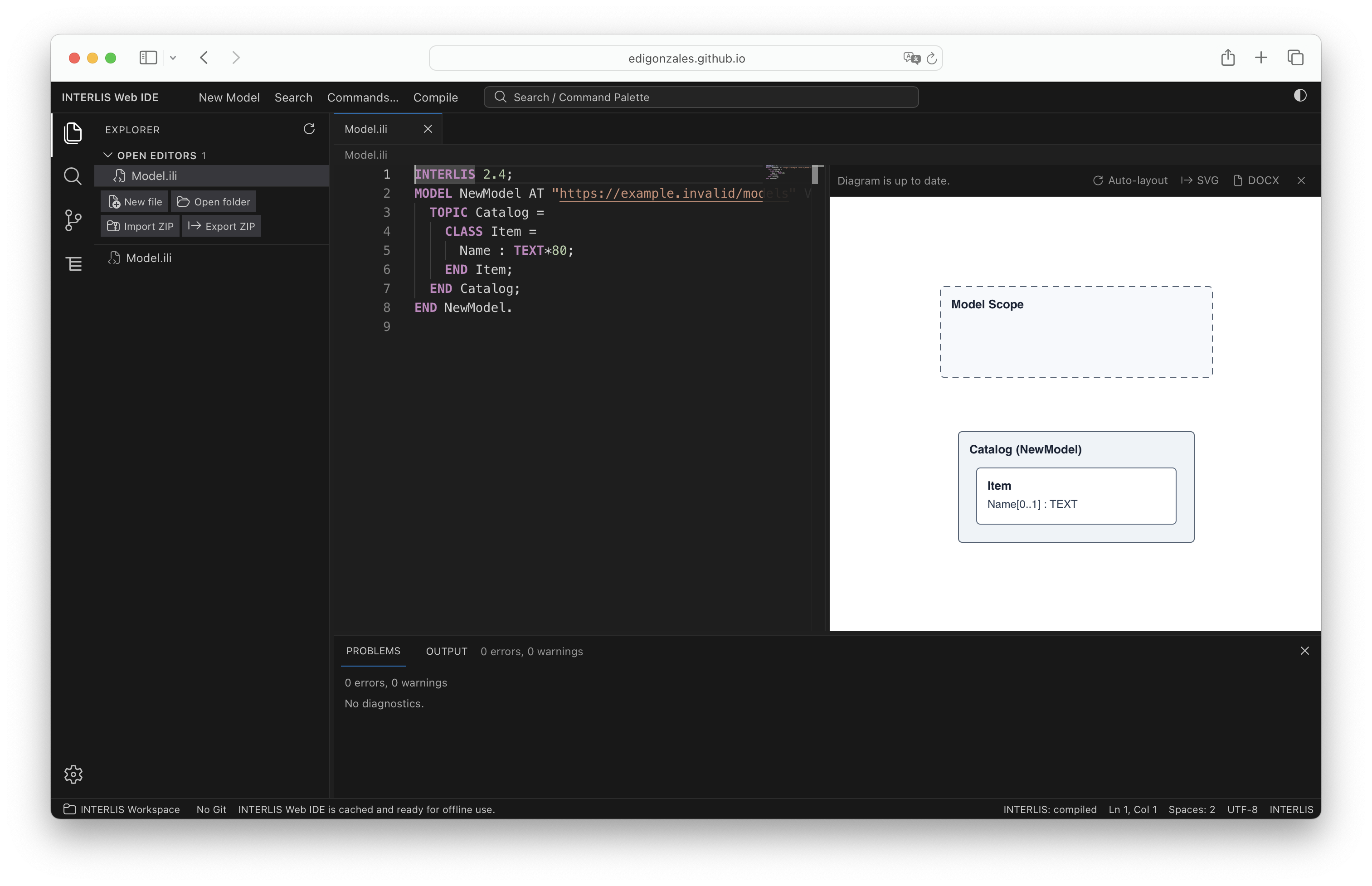Open the Outline list view in the activity bar
Viewport: 1372px width, 886px height.
(x=73, y=264)
